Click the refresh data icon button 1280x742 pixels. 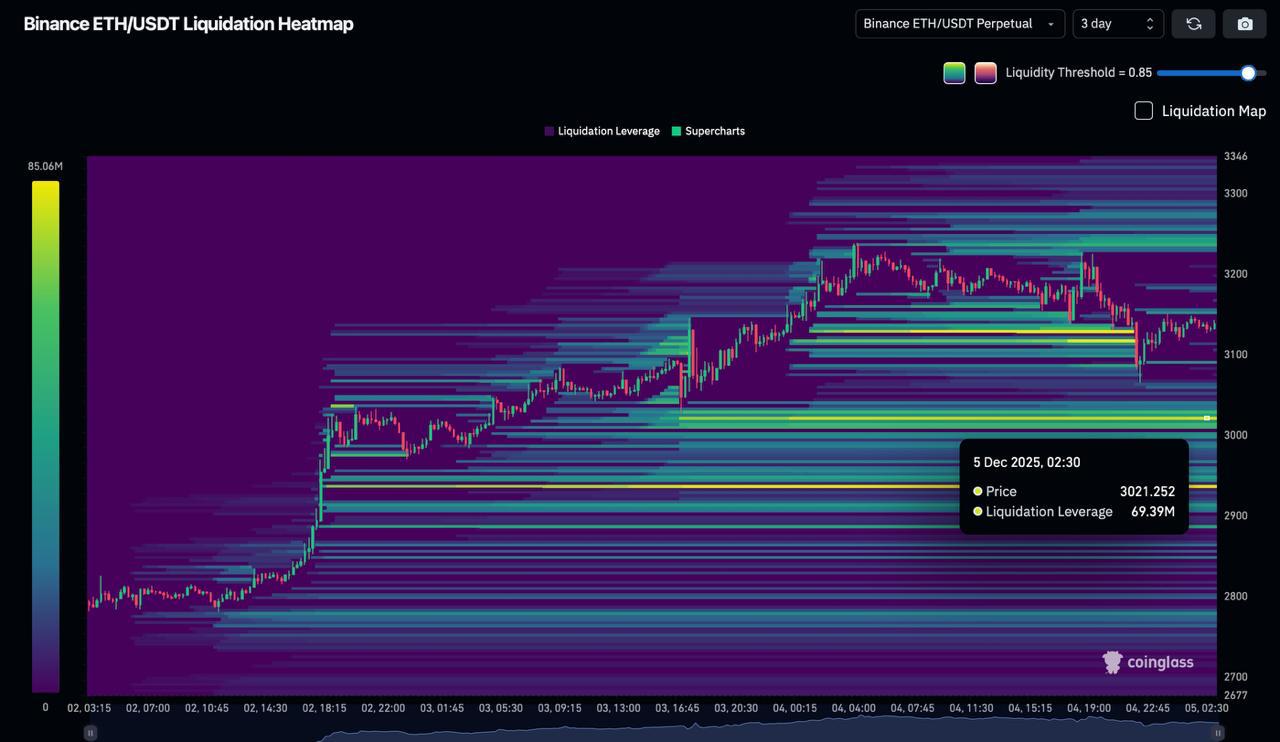coord(1193,24)
